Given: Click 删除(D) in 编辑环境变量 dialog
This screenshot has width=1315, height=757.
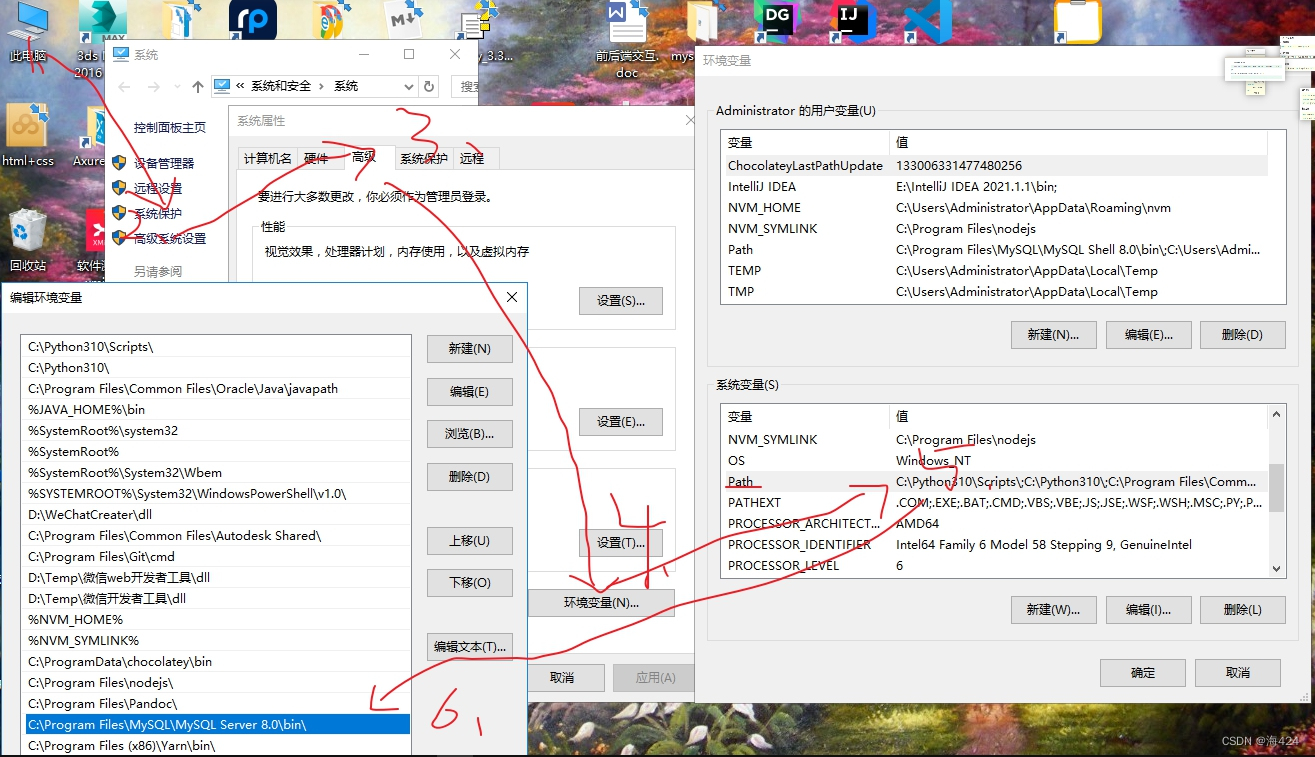Looking at the screenshot, I should (469, 476).
